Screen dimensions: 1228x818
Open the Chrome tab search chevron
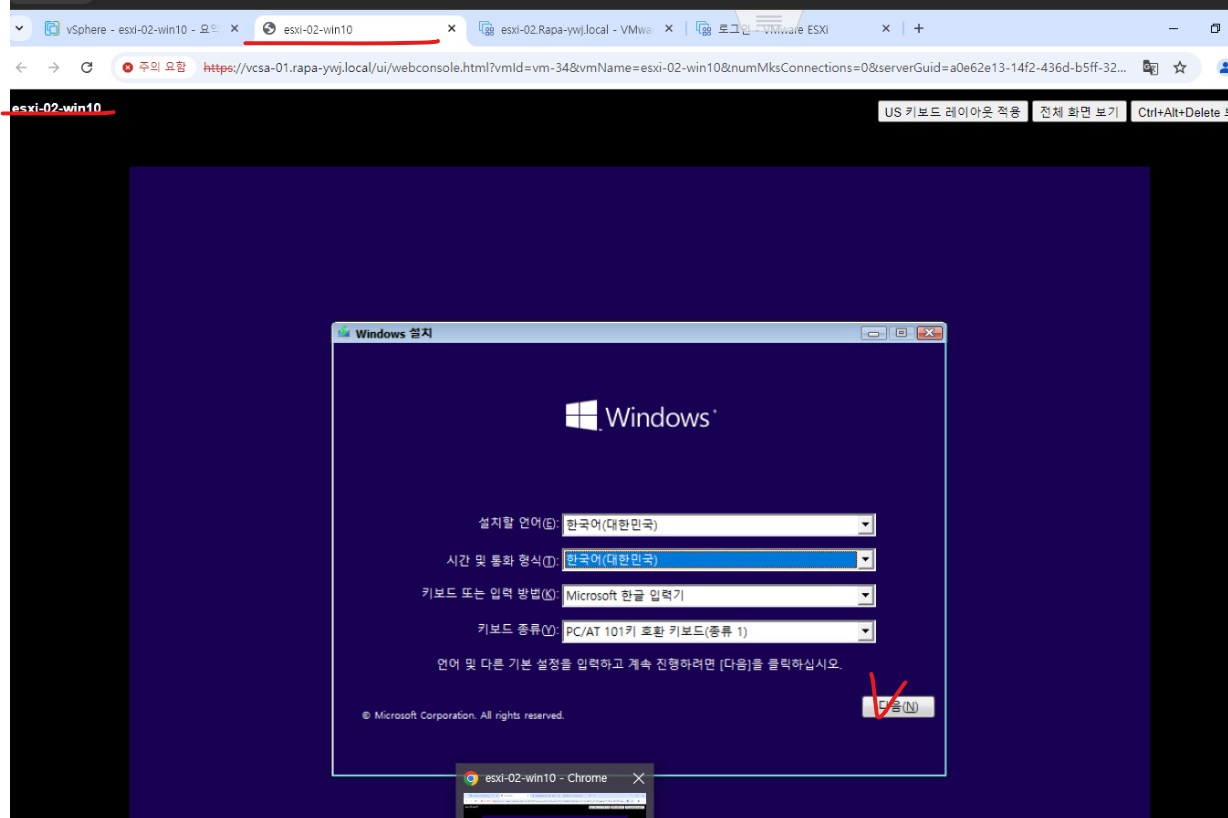[20, 29]
